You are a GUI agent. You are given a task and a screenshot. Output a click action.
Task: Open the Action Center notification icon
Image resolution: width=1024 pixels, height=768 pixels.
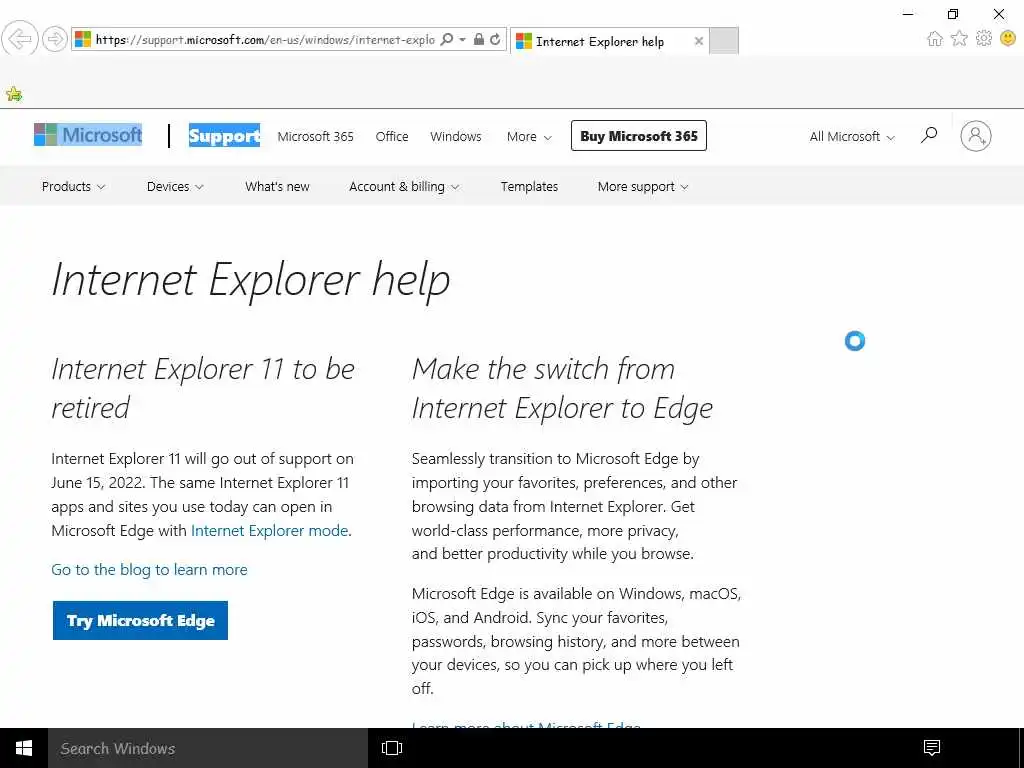(x=932, y=748)
